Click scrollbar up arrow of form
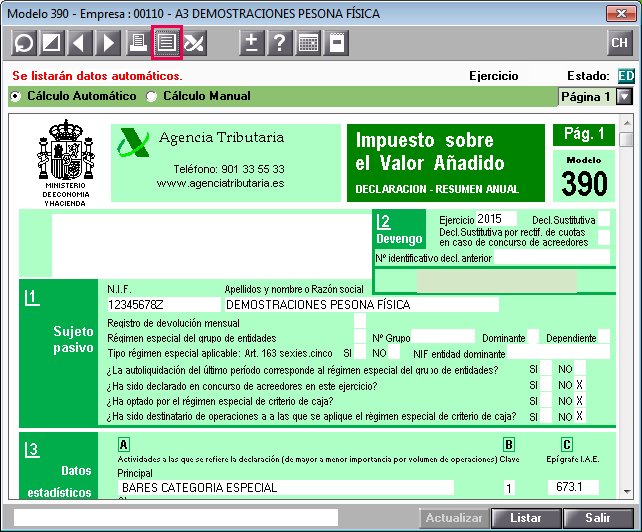 [x=627, y=123]
